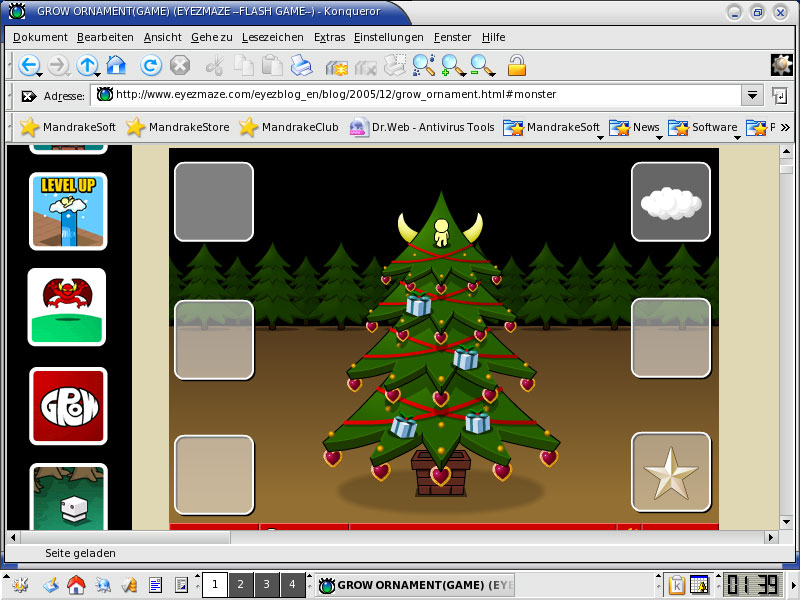Click the GROW ORNAMENT taskbar window button
800x600 pixels.
coord(416,585)
